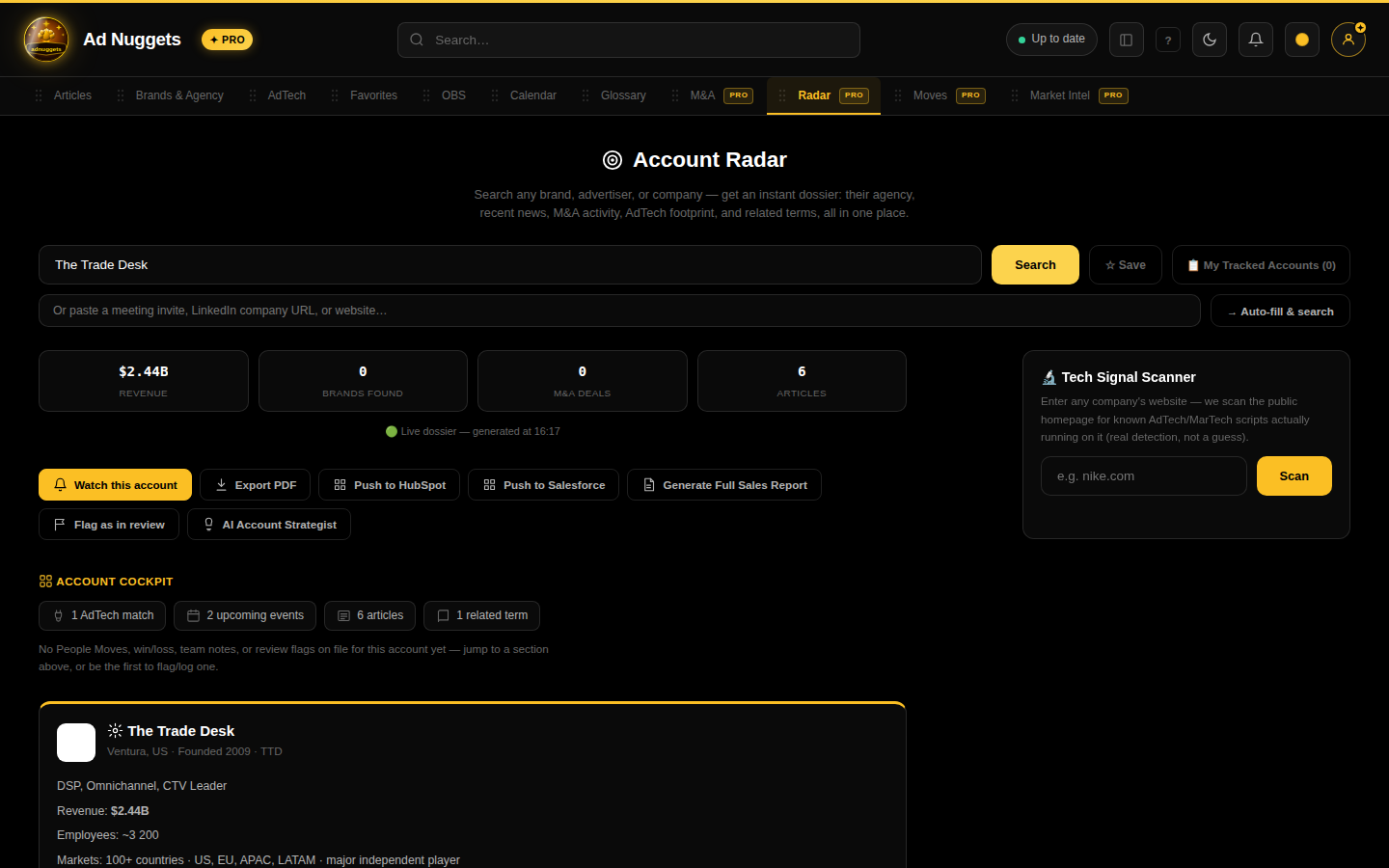This screenshot has height=868, width=1389.
Task: Open the user profile icon
Action: coord(1348,40)
